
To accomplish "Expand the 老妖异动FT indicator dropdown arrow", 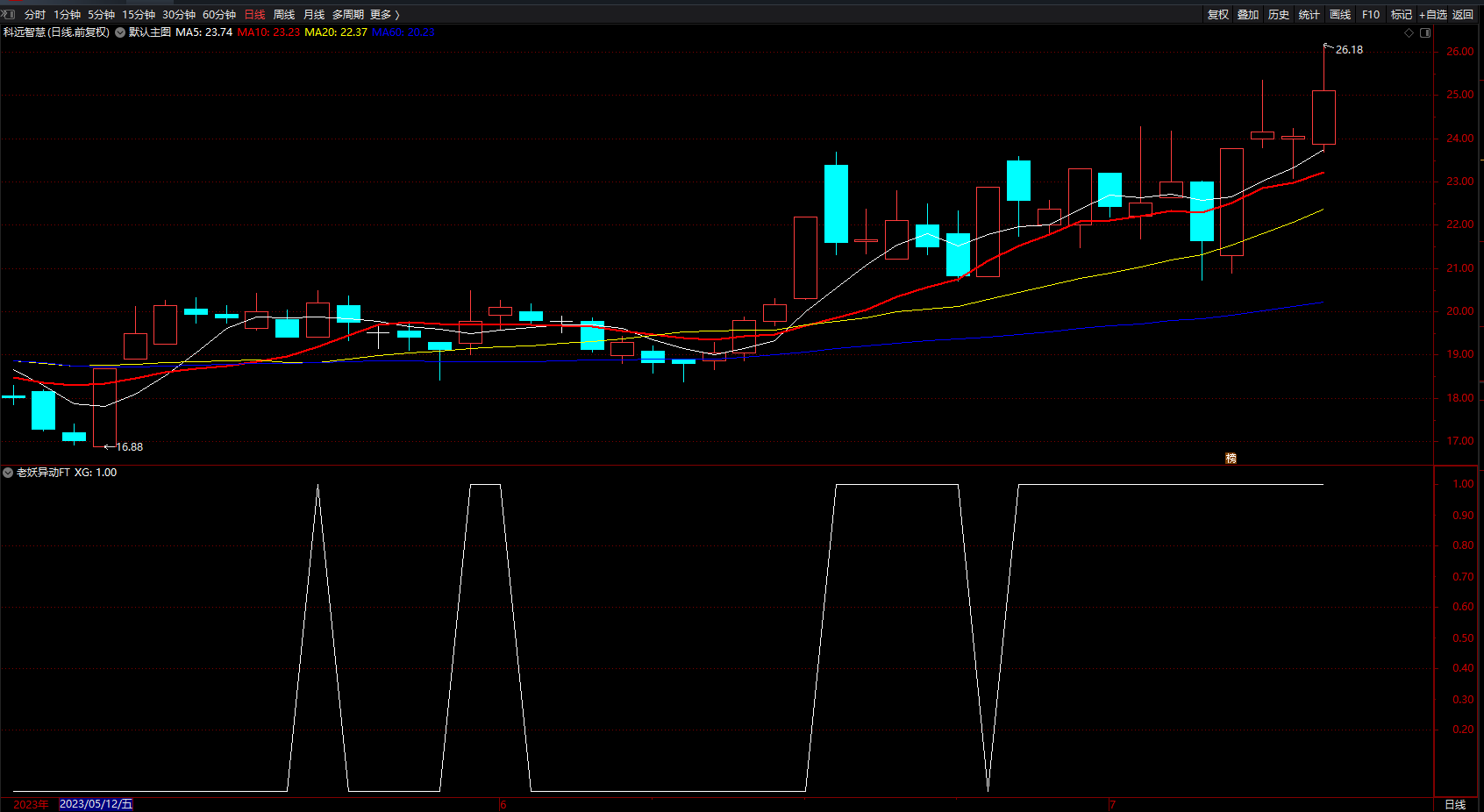I will point(8,473).
